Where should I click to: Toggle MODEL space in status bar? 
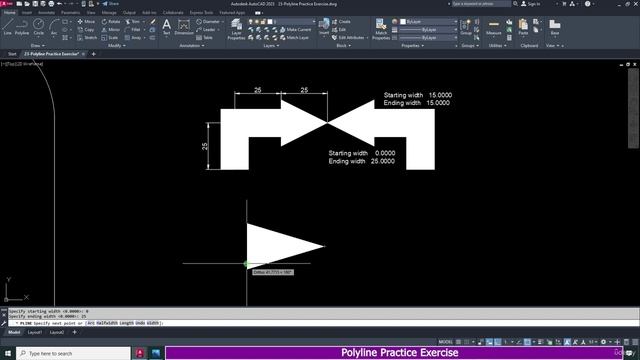[445, 342]
